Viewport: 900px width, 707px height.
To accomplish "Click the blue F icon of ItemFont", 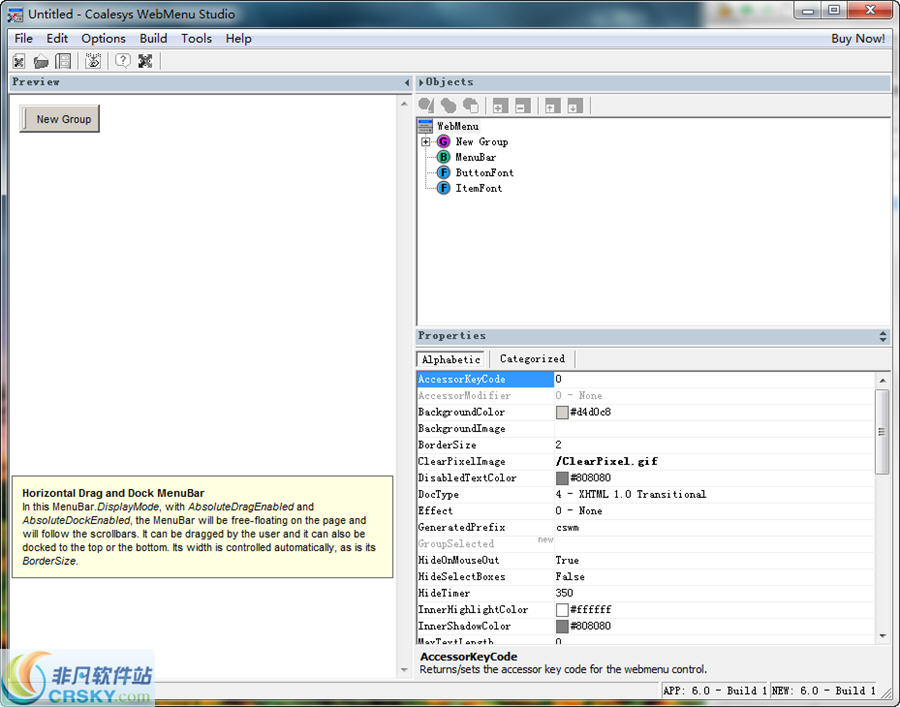I will coord(444,188).
